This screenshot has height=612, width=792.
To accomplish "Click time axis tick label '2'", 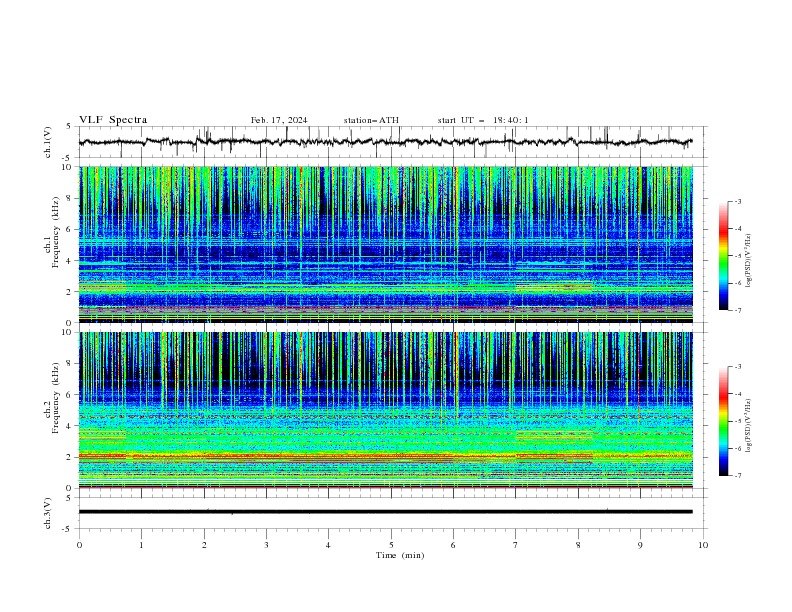I will pyautogui.click(x=204, y=545).
